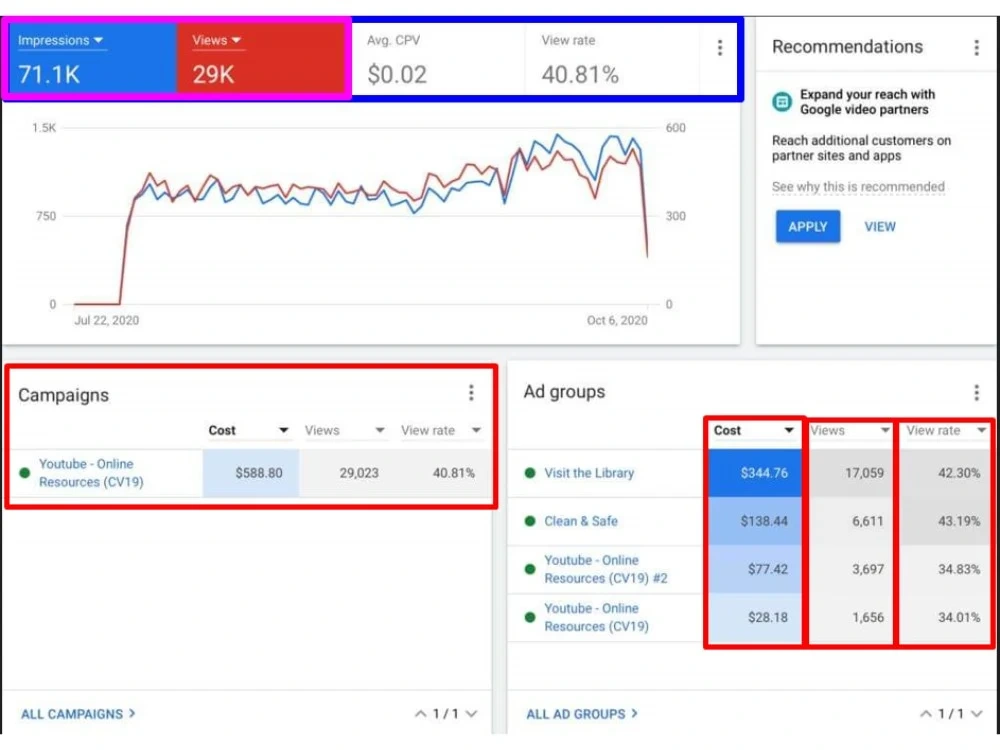Open the View rate column dropdown in Campaigns

476,430
